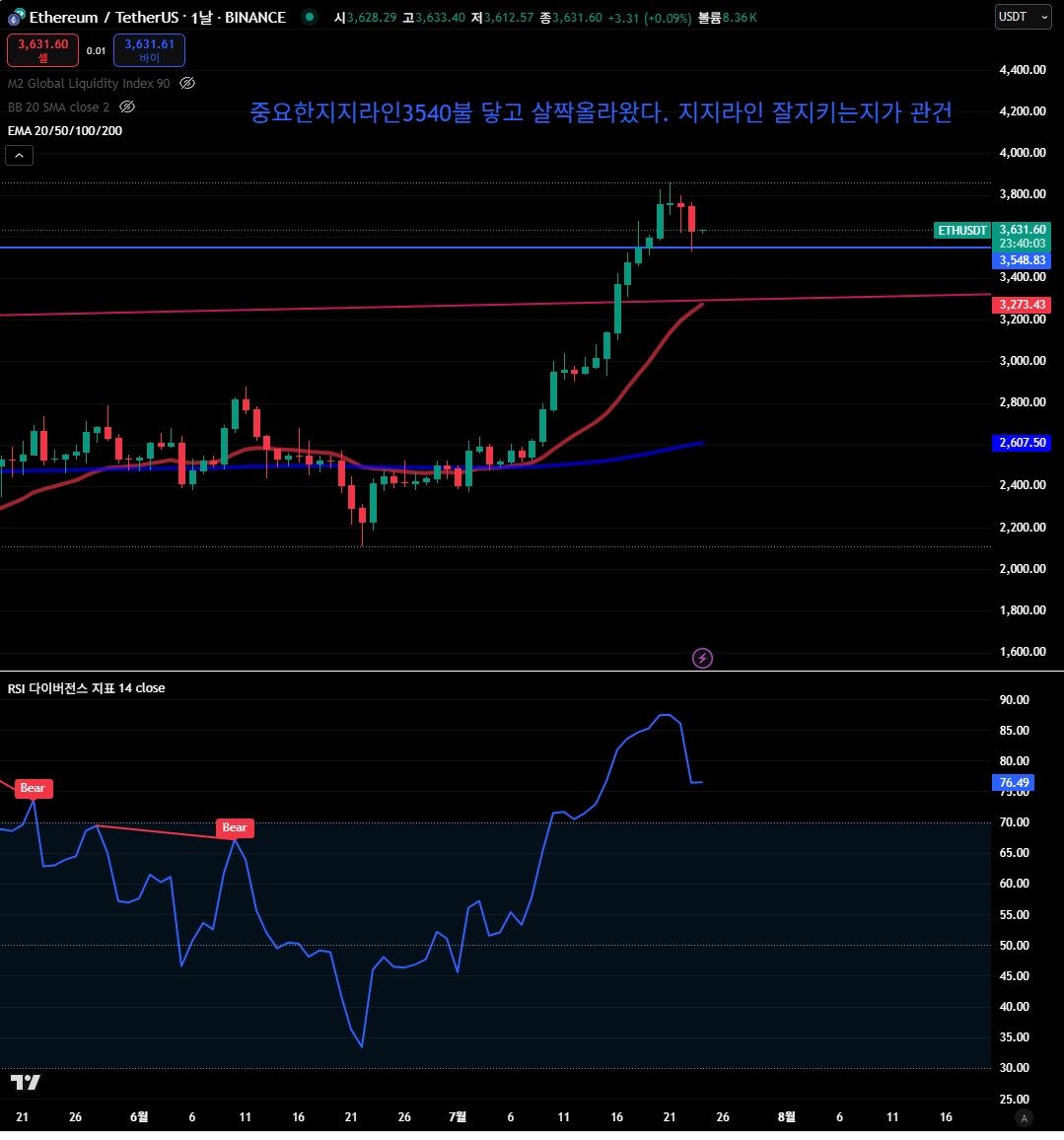
Task: Click the +3.31 (+0.09%) change value
Action: (650, 18)
